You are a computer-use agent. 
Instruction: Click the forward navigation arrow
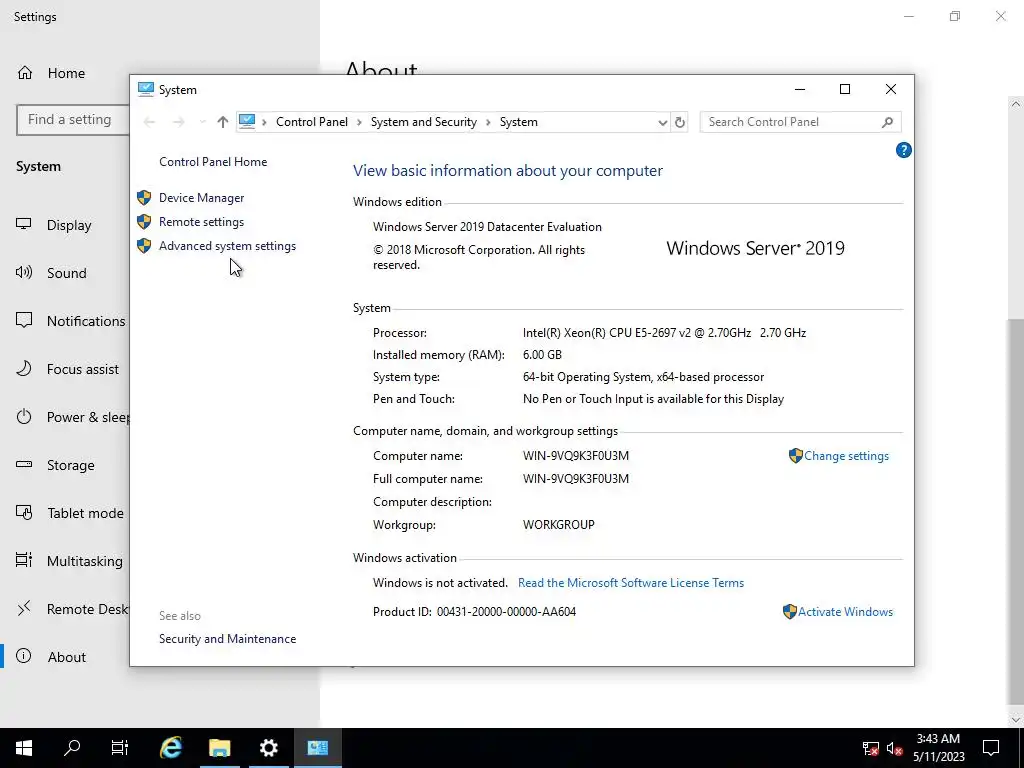[x=178, y=122]
